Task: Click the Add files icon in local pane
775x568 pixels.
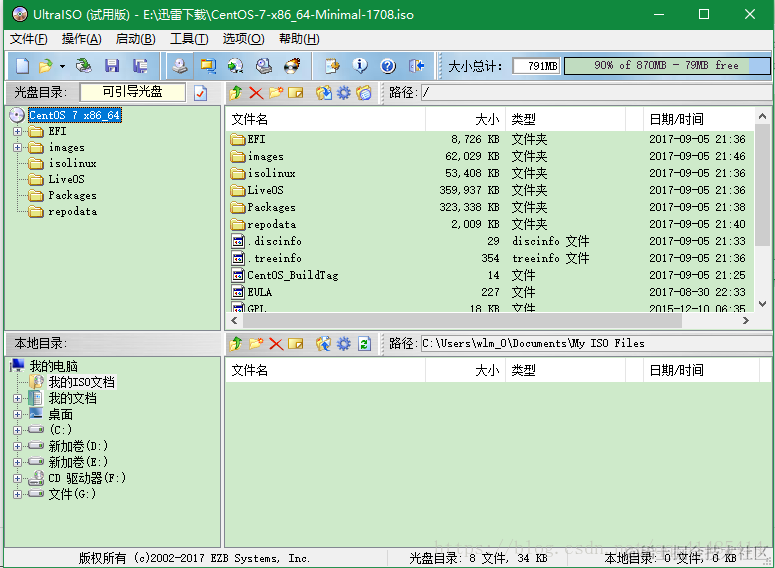Action: pyautogui.click(x=324, y=344)
